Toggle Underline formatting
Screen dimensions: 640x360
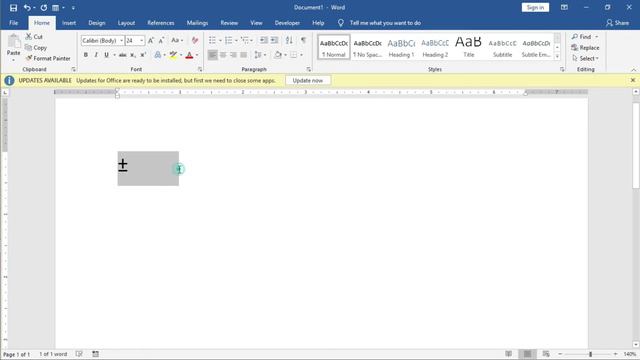(106, 55)
